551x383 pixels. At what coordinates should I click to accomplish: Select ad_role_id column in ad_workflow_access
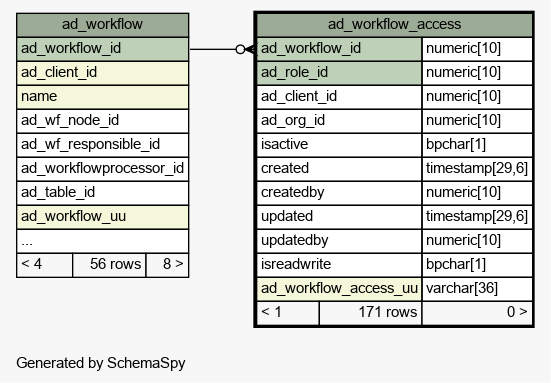pyautogui.click(x=339, y=73)
